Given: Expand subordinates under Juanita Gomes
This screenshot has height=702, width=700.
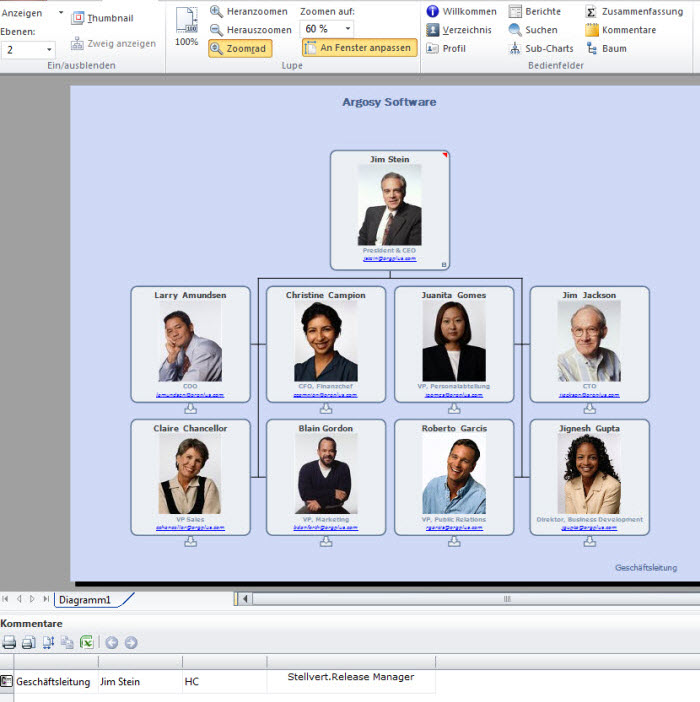Looking at the screenshot, I should (x=454, y=409).
